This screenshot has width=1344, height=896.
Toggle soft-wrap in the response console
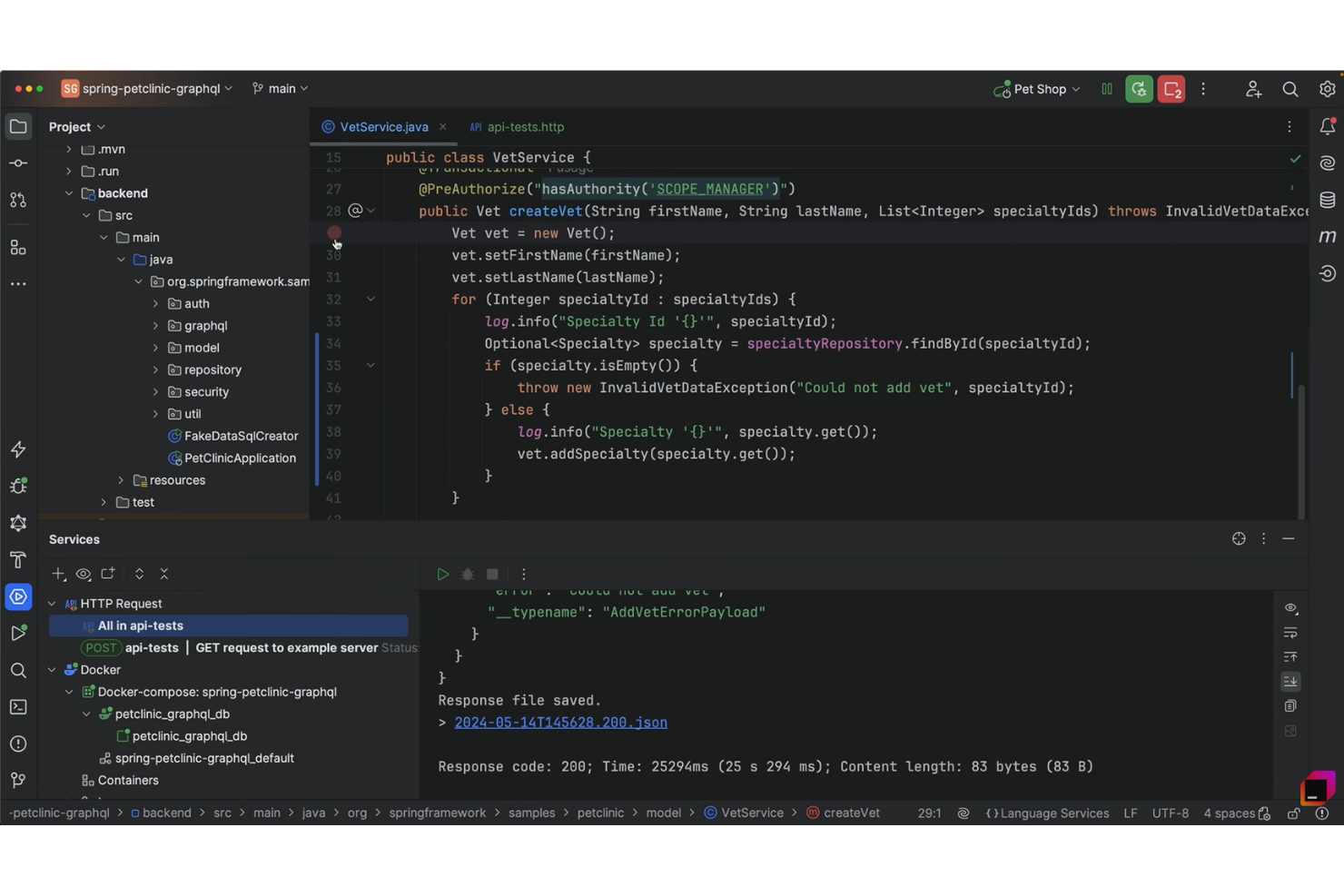click(x=1290, y=633)
